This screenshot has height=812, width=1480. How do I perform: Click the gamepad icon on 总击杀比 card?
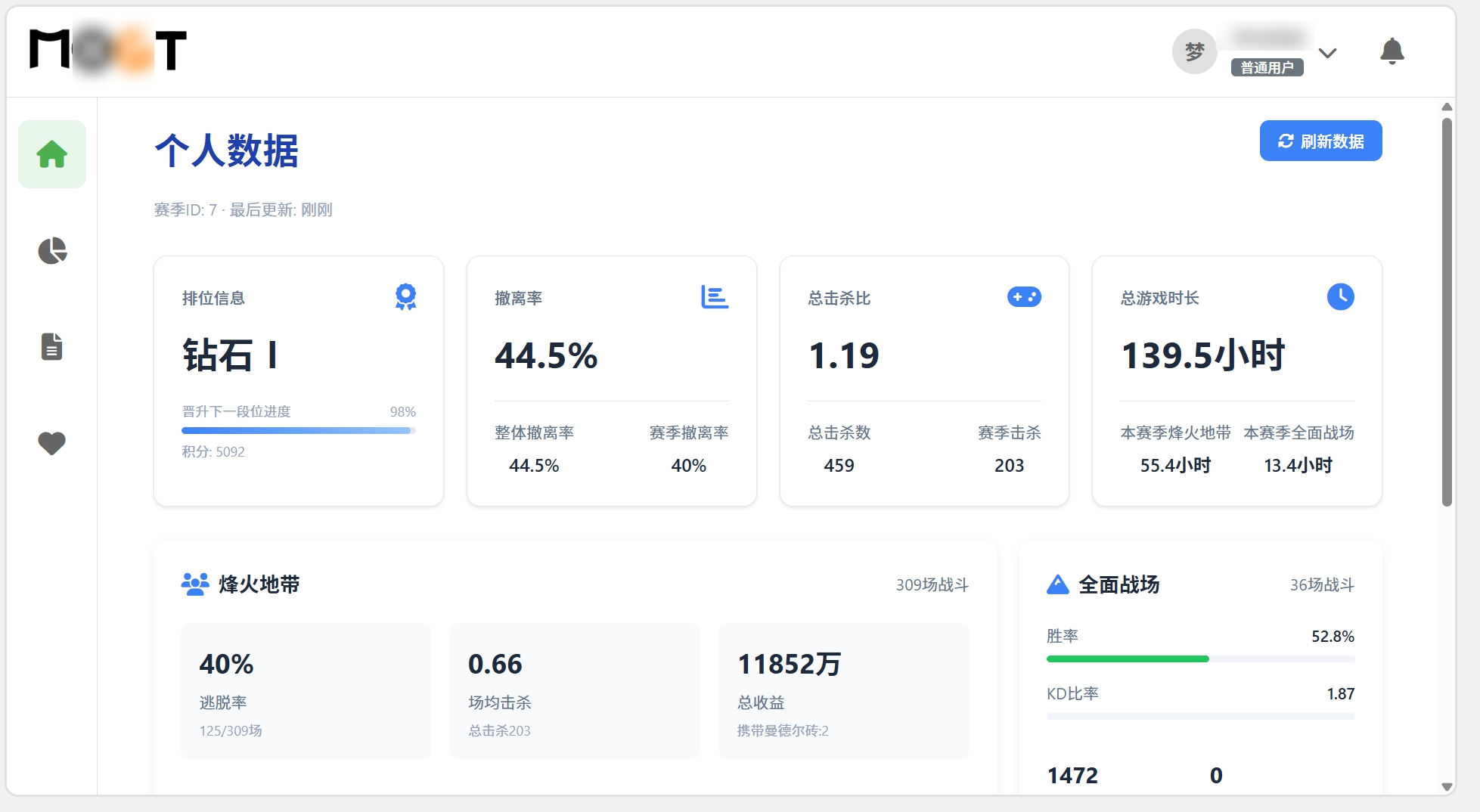click(1024, 297)
